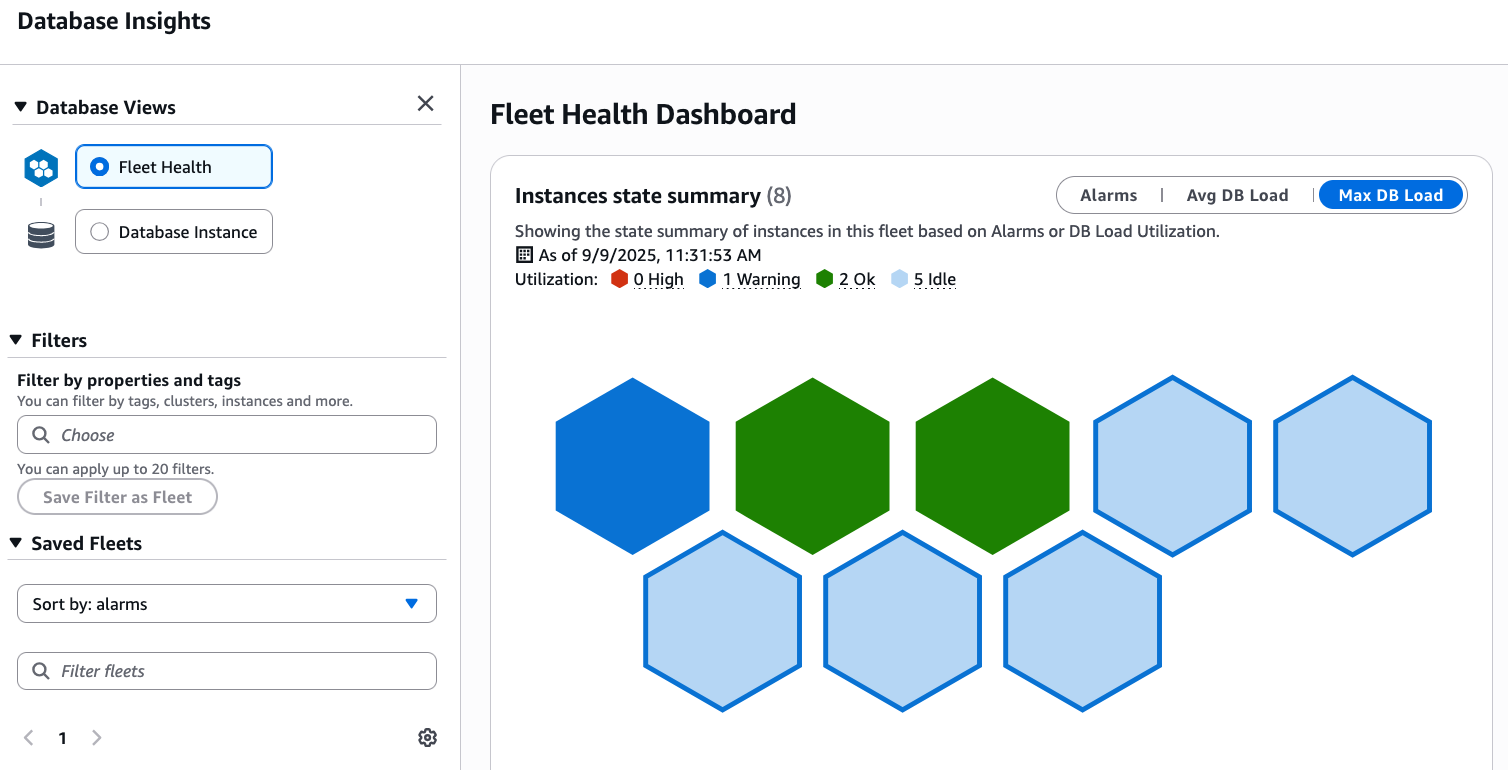Viewport: 1508px width, 770px height.
Task: Go to next page of saved fleets
Action: (x=97, y=738)
